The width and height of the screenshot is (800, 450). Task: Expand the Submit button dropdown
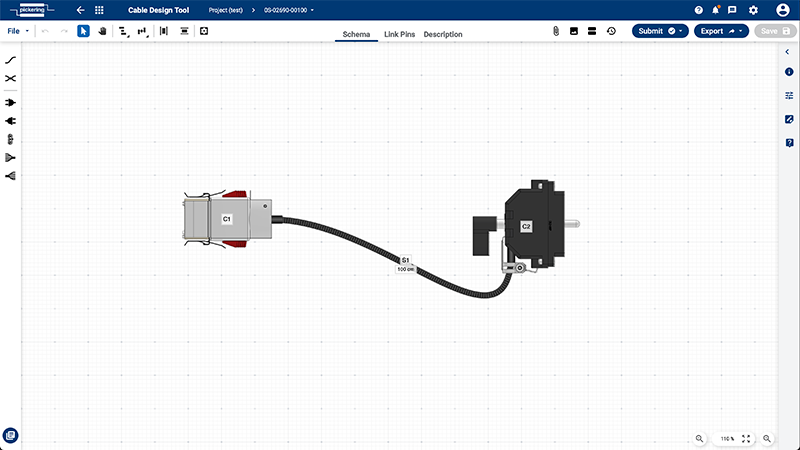pos(681,31)
